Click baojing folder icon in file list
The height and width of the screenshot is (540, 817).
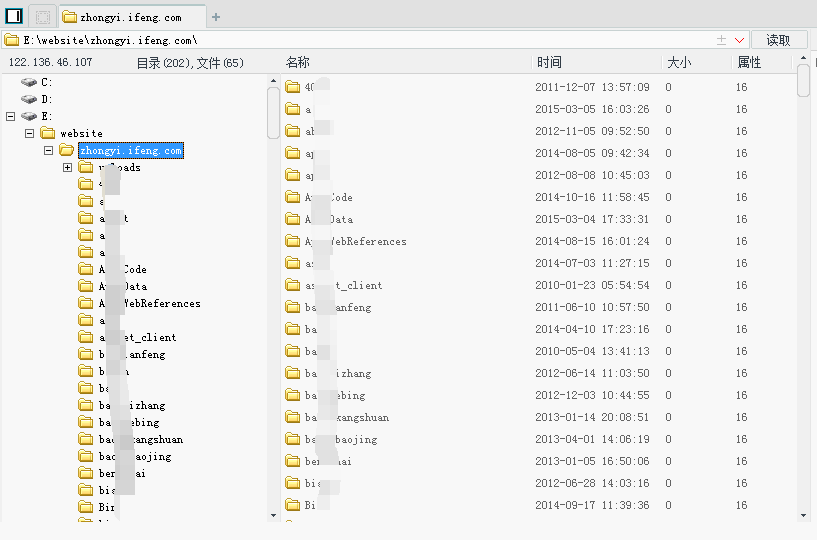[x=293, y=439]
